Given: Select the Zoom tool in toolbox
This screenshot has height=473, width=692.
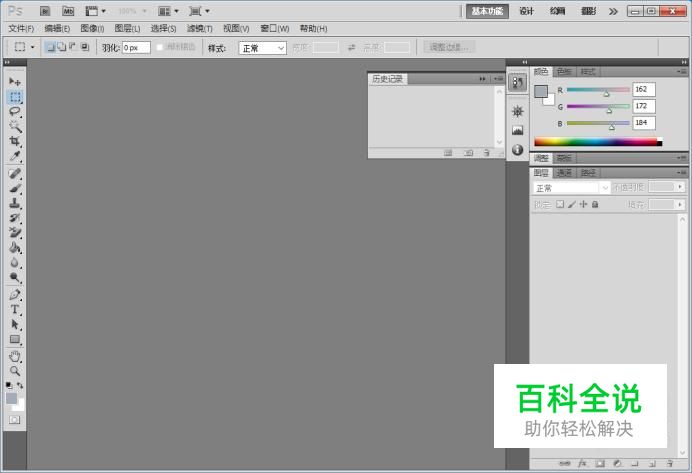Looking at the screenshot, I should (x=15, y=371).
